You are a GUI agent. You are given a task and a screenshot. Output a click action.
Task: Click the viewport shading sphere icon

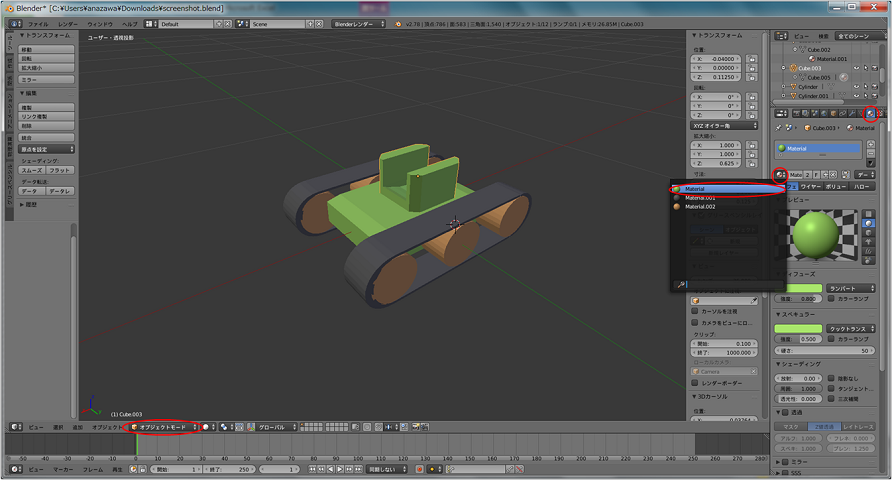pyautogui.click(x=207, y=427)
